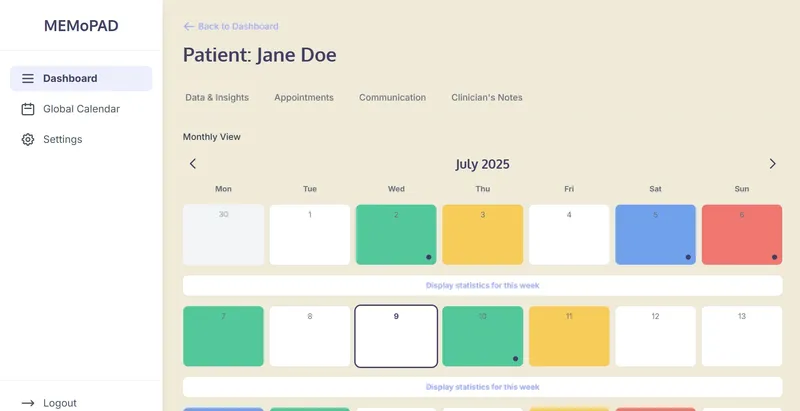Click the back arrow icon beside Back to Dashboard

pos(189,27)
